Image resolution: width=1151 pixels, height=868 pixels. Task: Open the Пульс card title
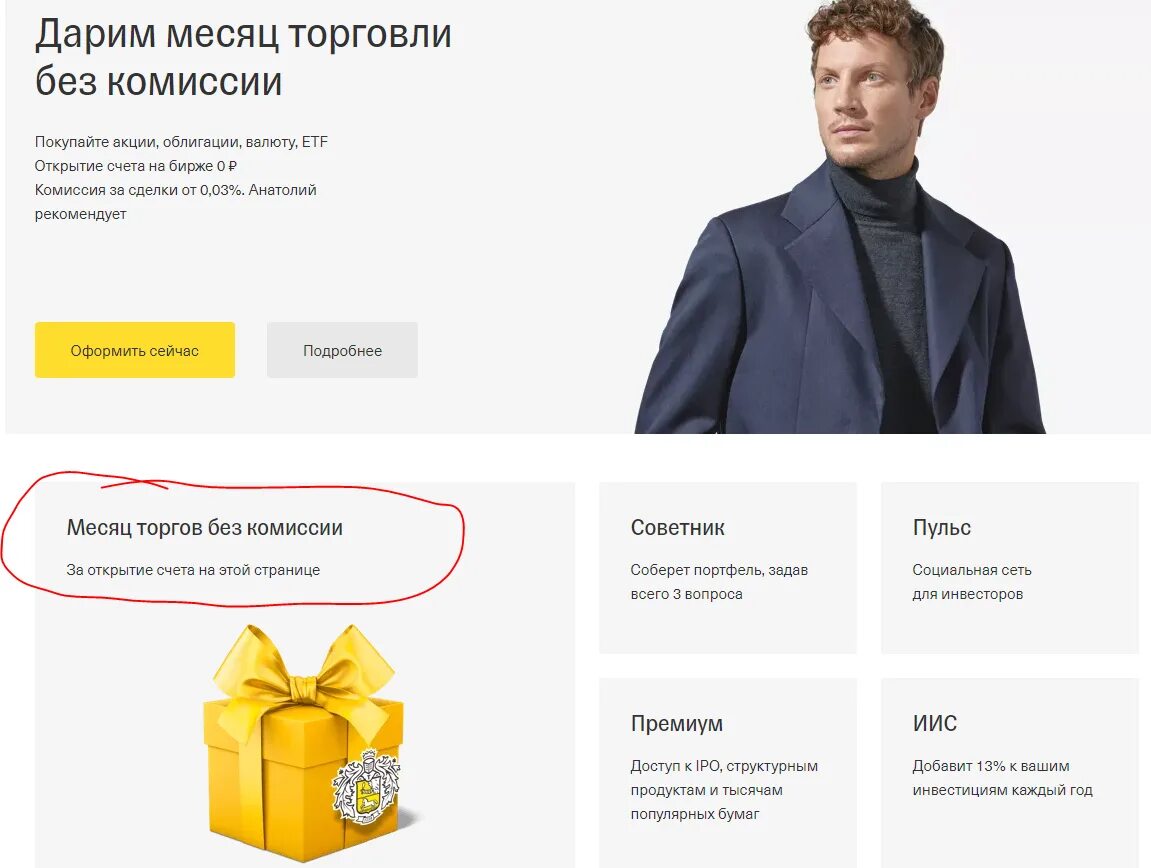[941, 527]
